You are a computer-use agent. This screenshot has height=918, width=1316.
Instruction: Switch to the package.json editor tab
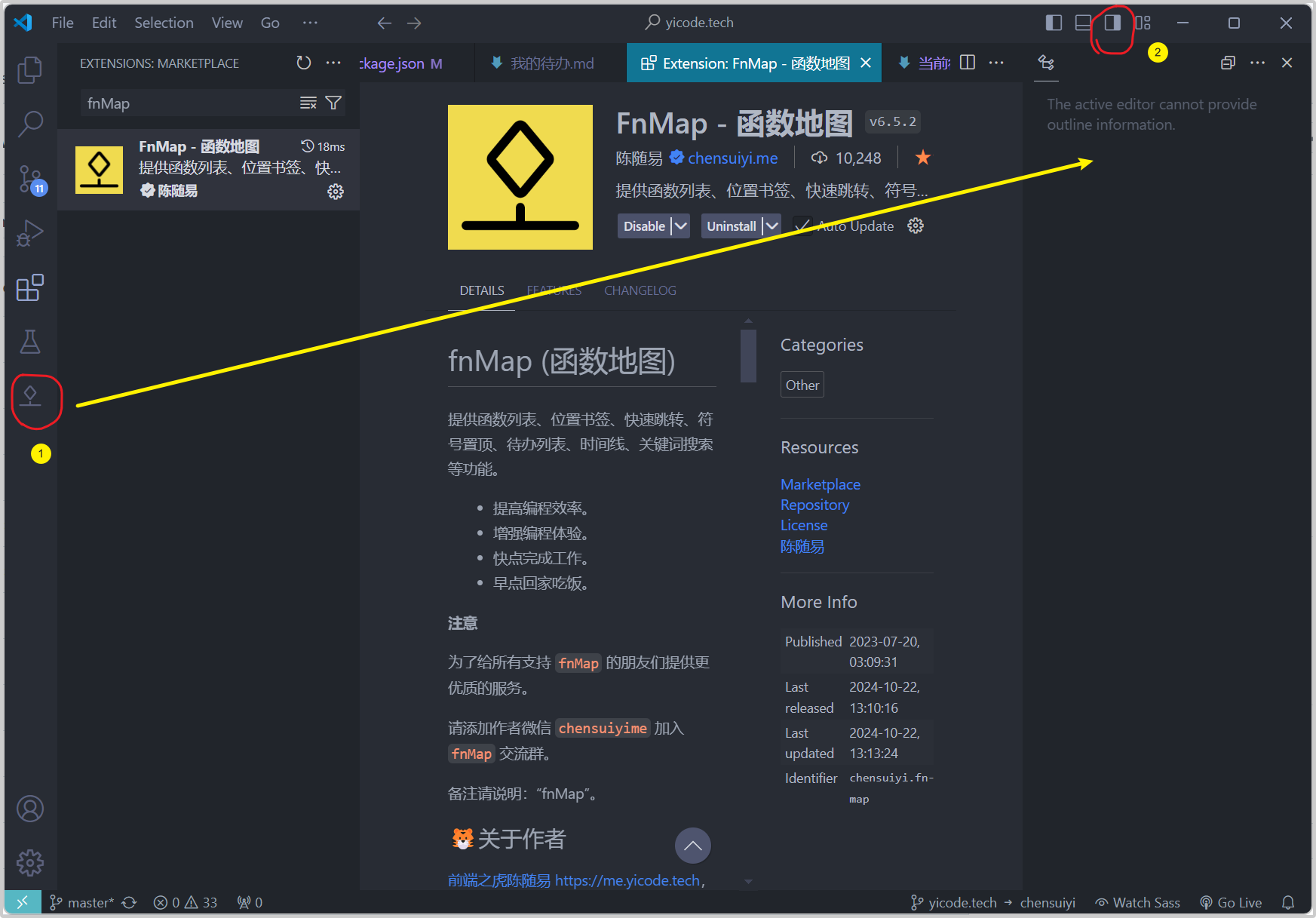(417, 63)
